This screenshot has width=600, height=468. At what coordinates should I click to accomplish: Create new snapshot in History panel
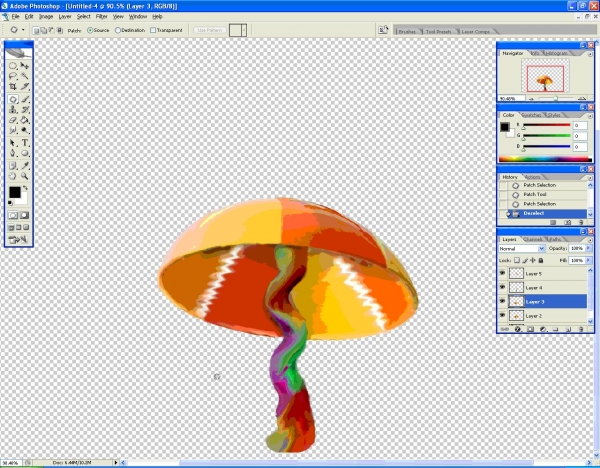(x=567, y=222)
